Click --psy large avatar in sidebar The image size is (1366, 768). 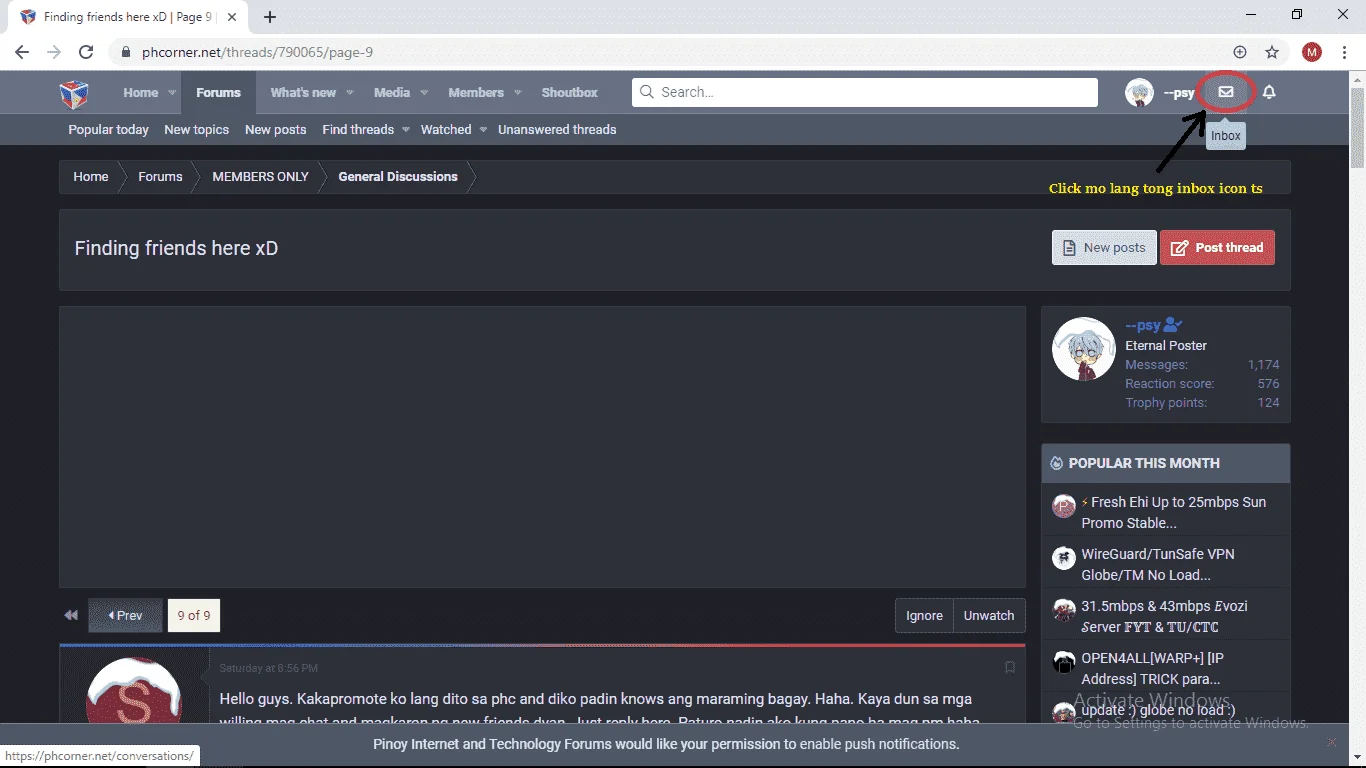click(x=1084, y=349)
